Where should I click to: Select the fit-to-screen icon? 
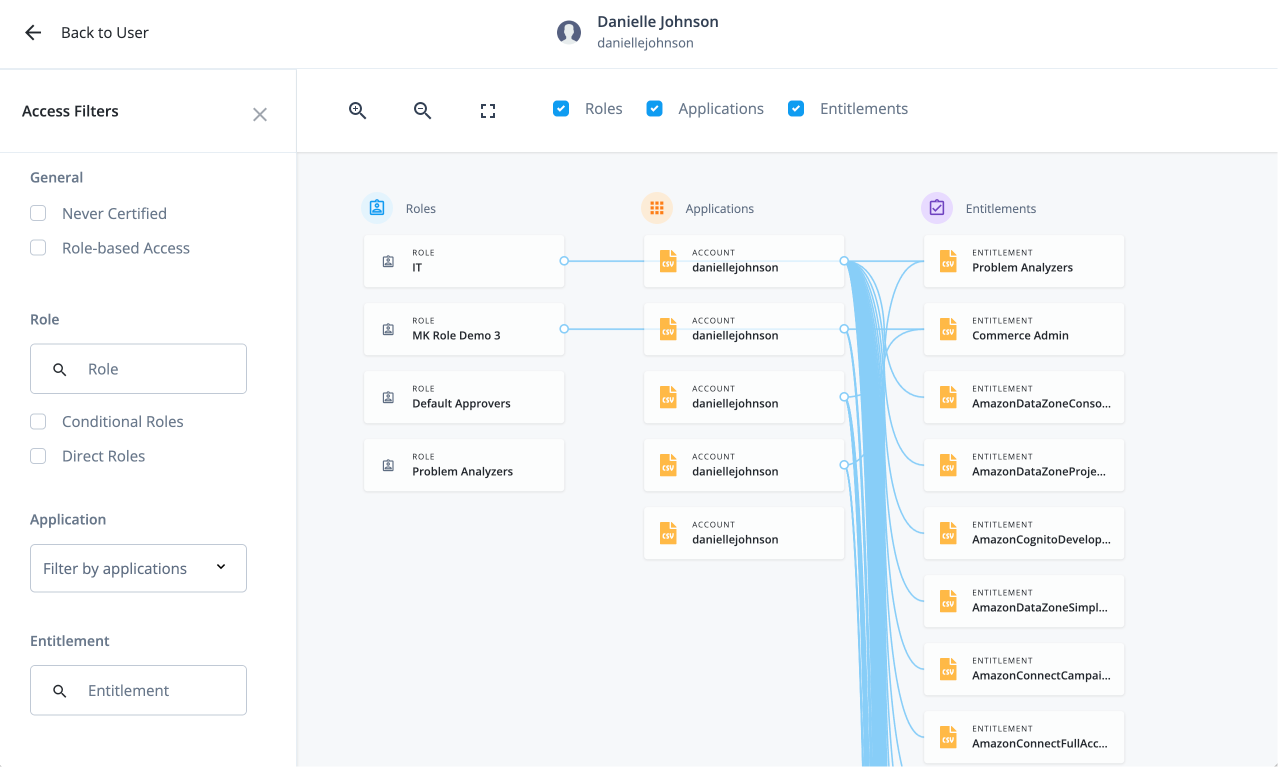[x=487, y=110]
